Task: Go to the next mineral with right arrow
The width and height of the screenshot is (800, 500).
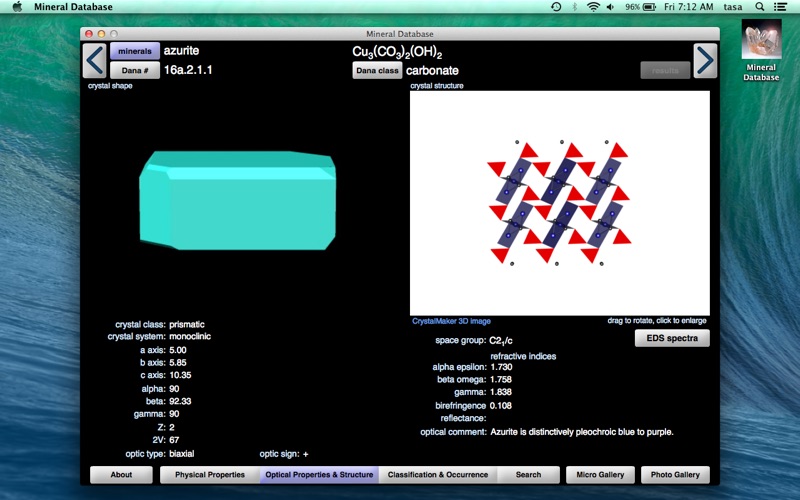Action: [x=705, y=61]
